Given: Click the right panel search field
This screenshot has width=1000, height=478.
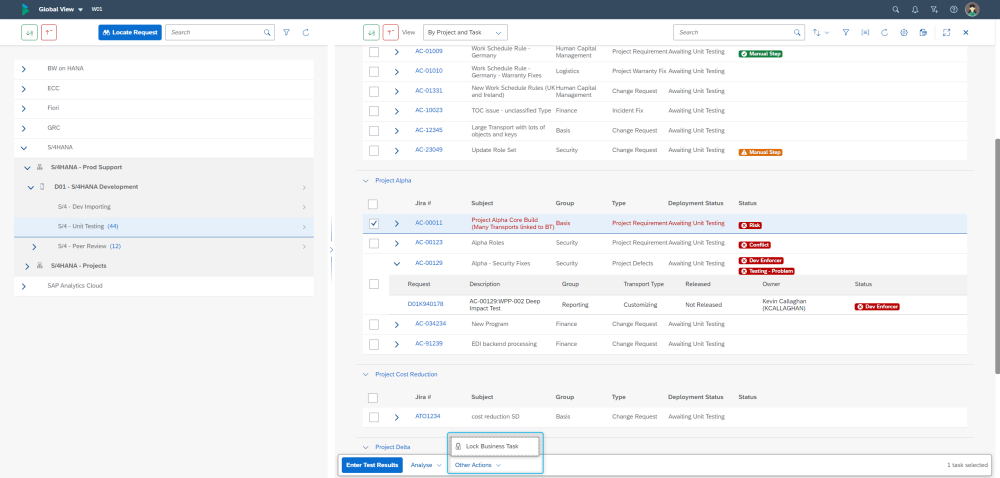Looking at the screenshot, I should click(732, 32).
